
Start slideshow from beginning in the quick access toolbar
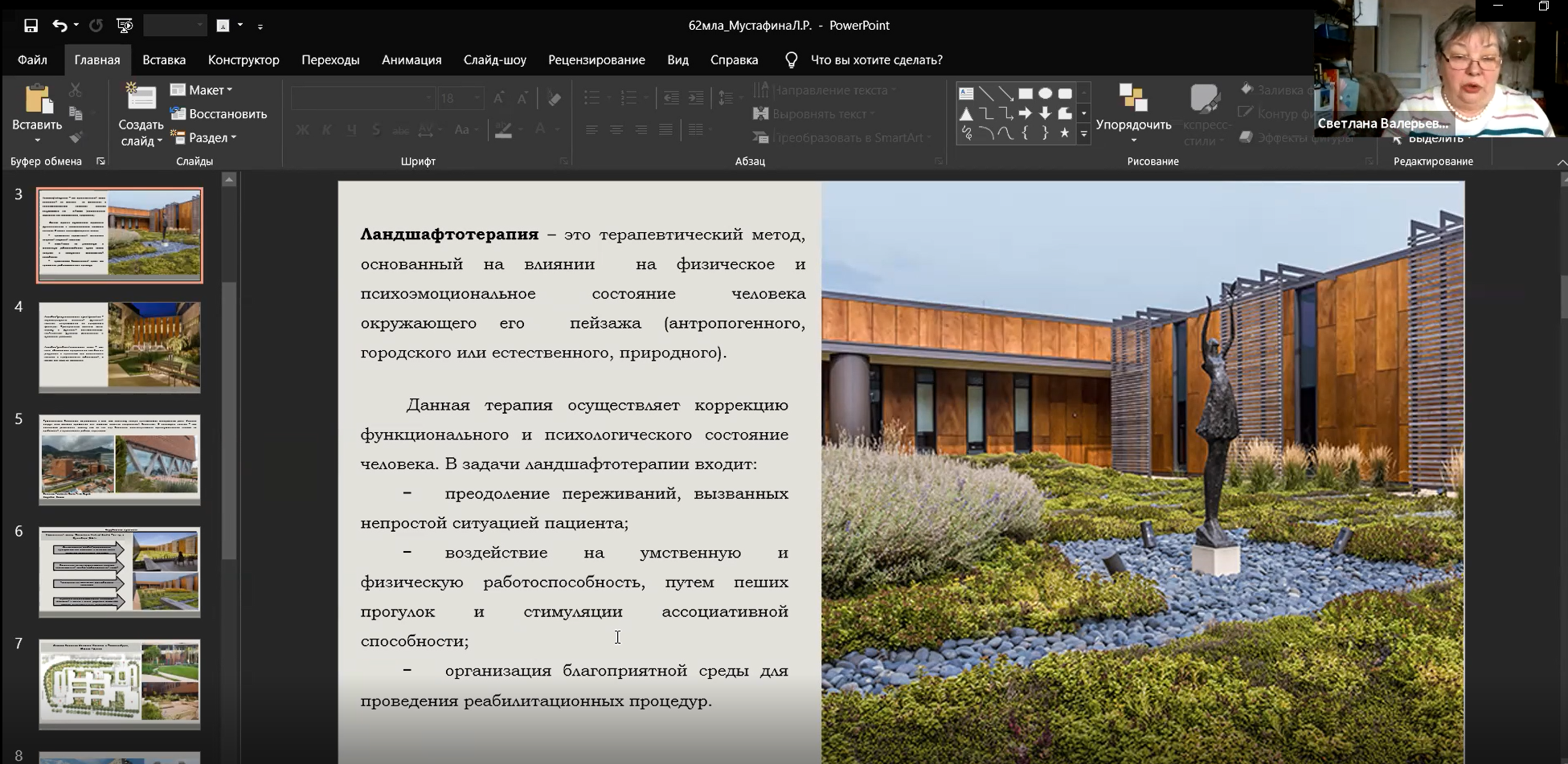tap(125, 26)
